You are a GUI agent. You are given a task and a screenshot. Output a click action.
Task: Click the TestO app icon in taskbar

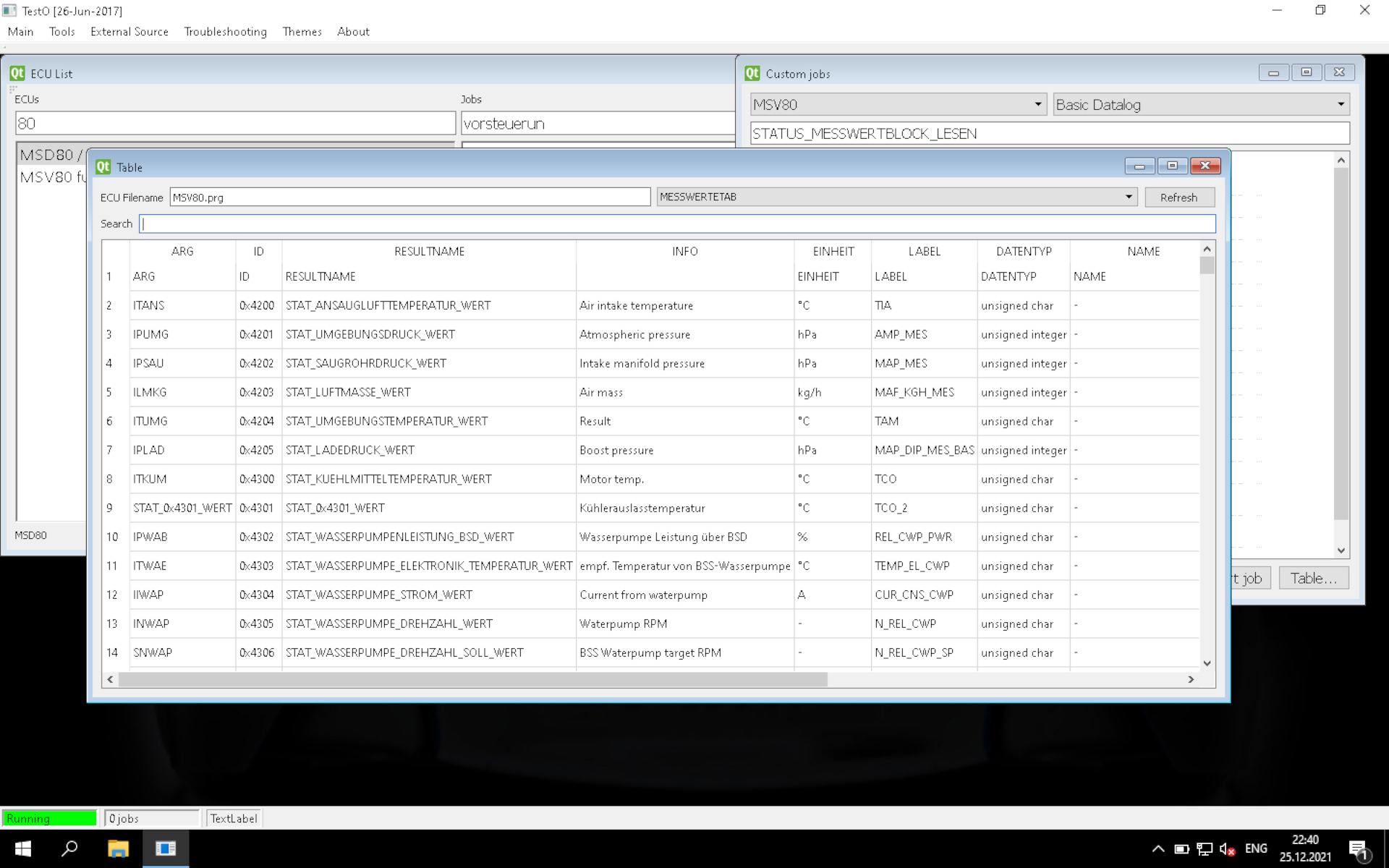166,848
